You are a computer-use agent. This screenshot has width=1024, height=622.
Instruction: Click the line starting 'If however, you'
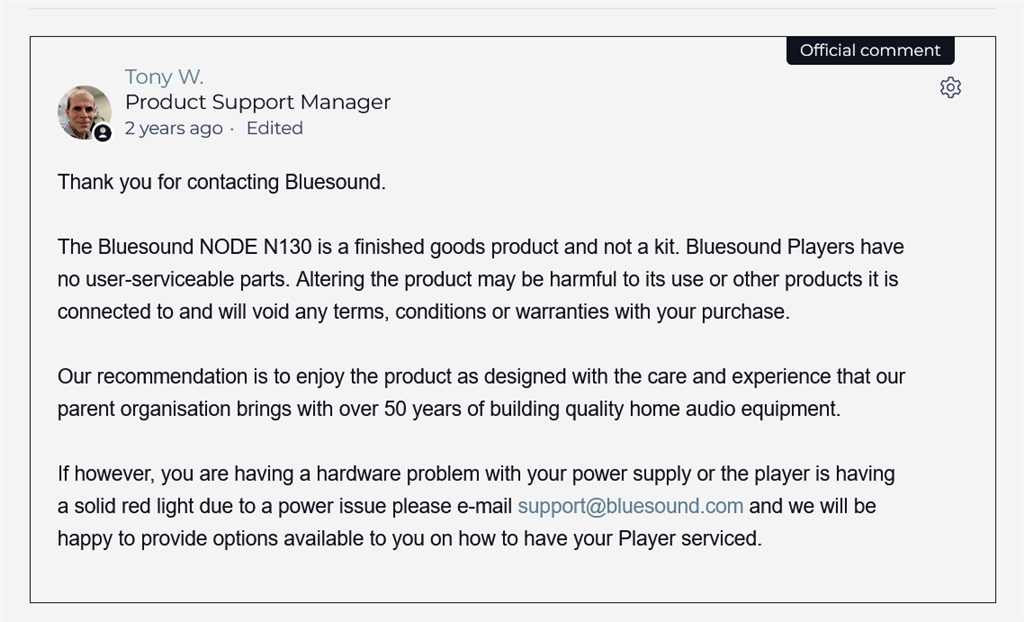tap(475, 474)
